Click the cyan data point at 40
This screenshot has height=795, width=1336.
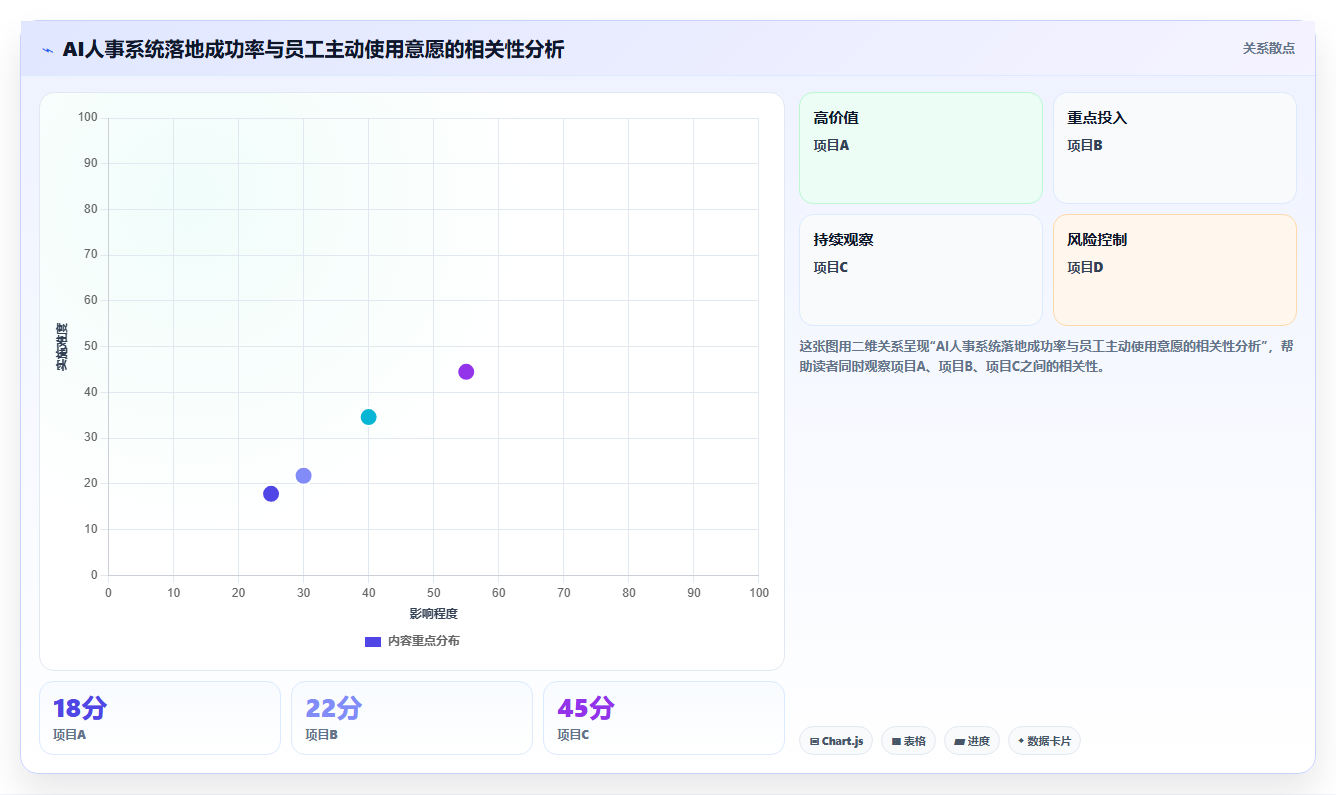coord(368,417)
